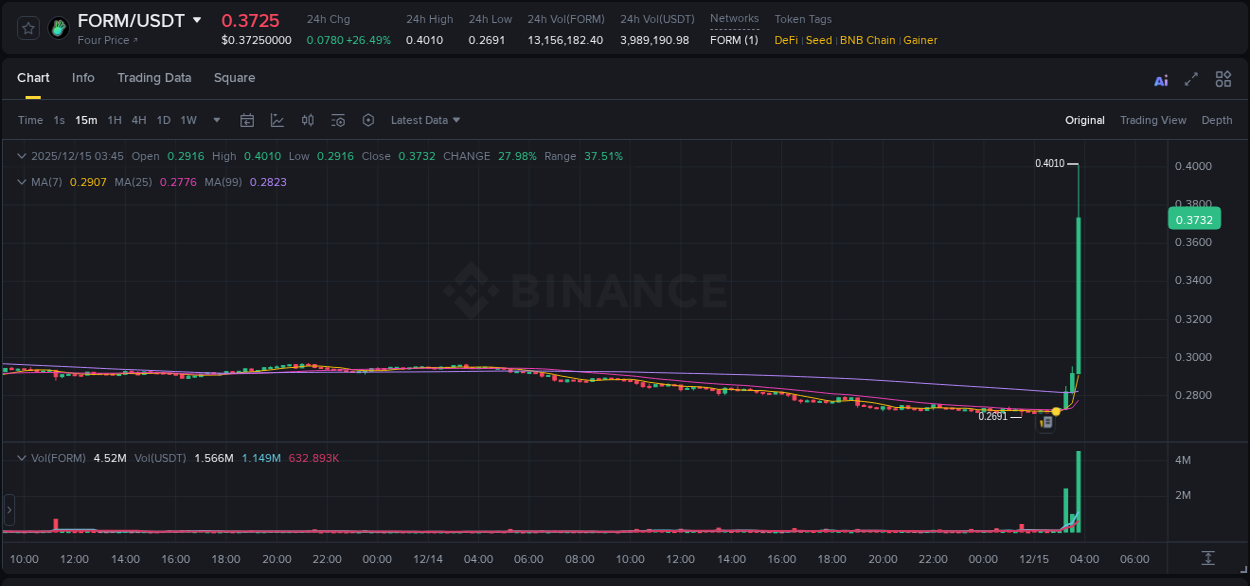Open the Four Price link
1250x586 pixels.
click(x=108, y=40)
